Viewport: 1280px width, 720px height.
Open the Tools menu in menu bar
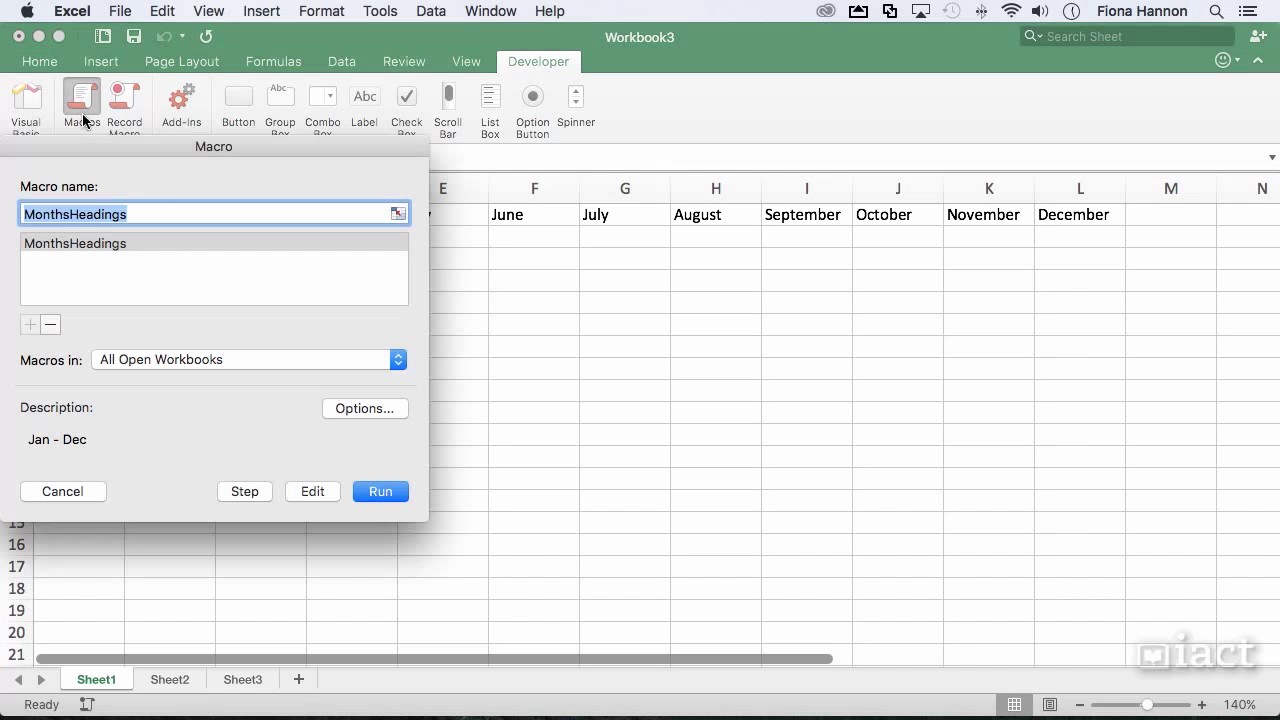[x=380, y=11]
